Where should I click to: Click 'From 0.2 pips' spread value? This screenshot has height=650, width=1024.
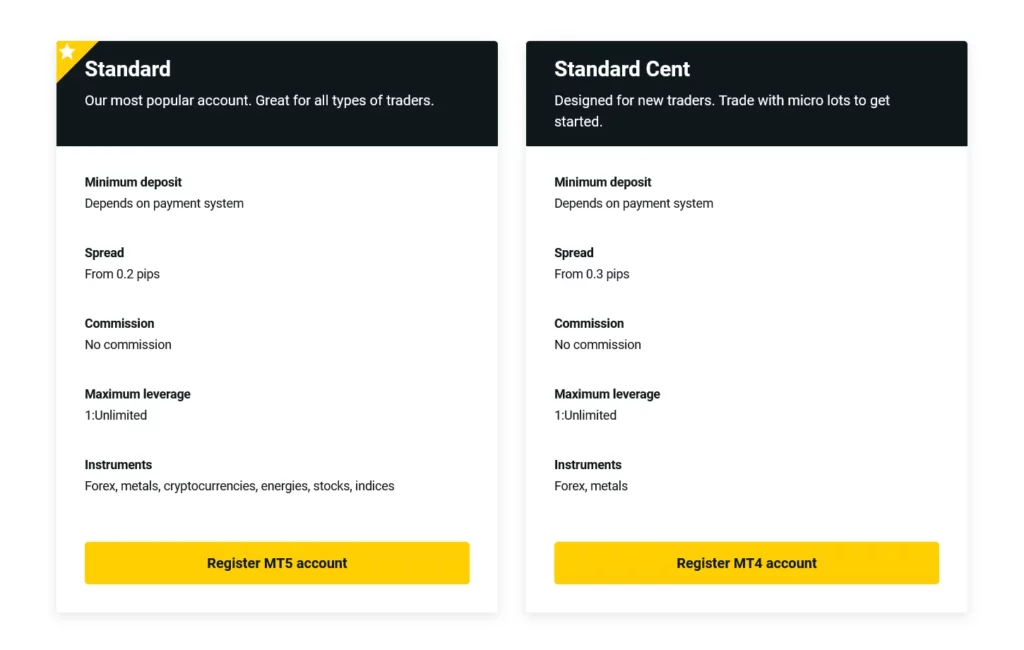coord(122,274)
